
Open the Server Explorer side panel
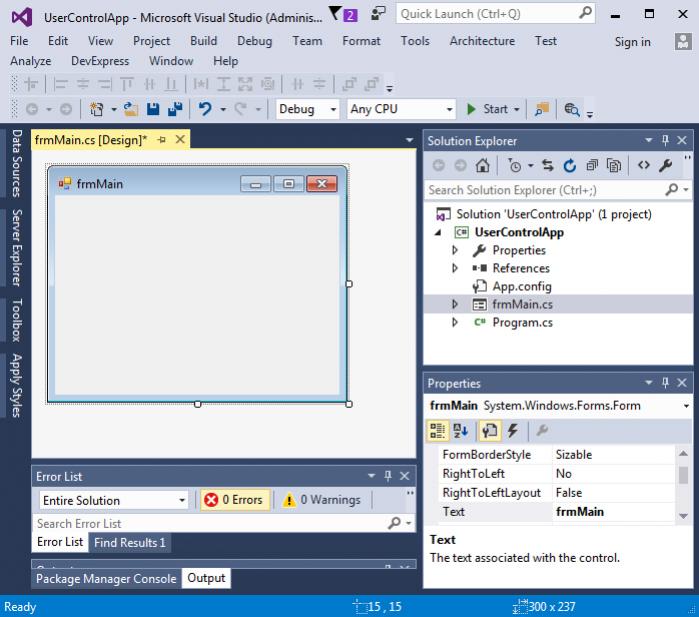pos(16,247)
